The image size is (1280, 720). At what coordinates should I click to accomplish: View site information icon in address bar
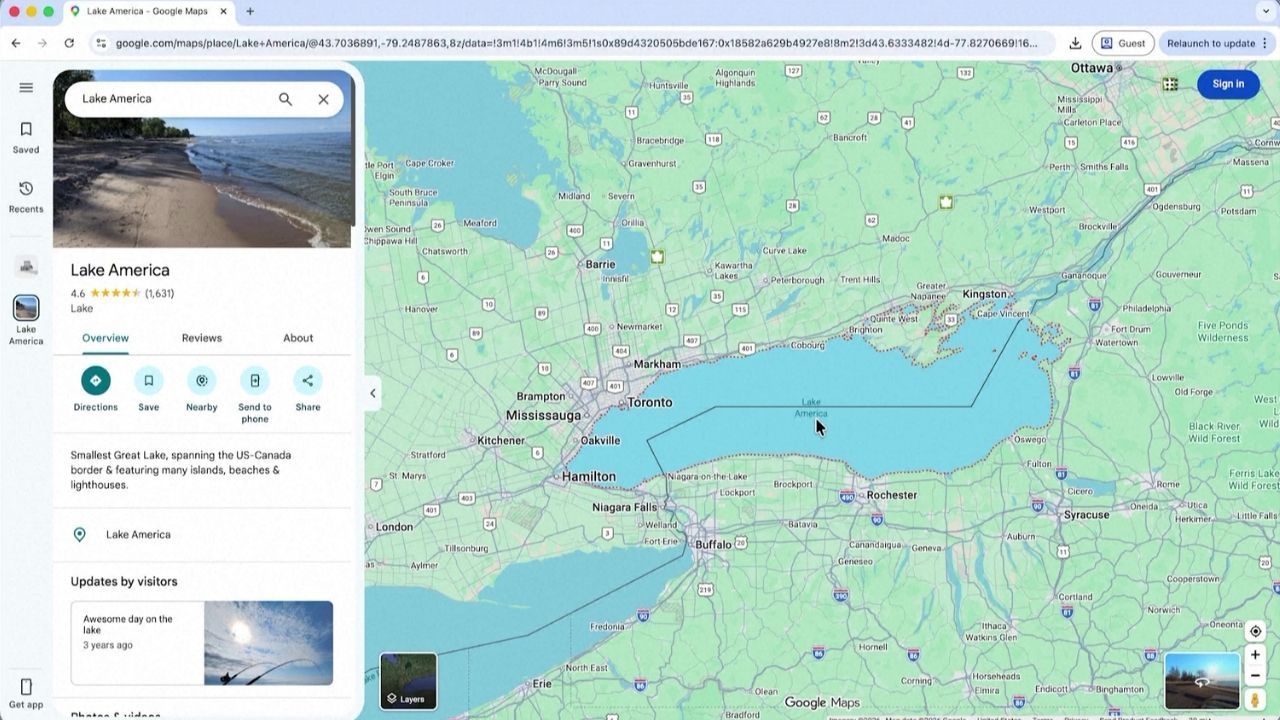[100, 43]
